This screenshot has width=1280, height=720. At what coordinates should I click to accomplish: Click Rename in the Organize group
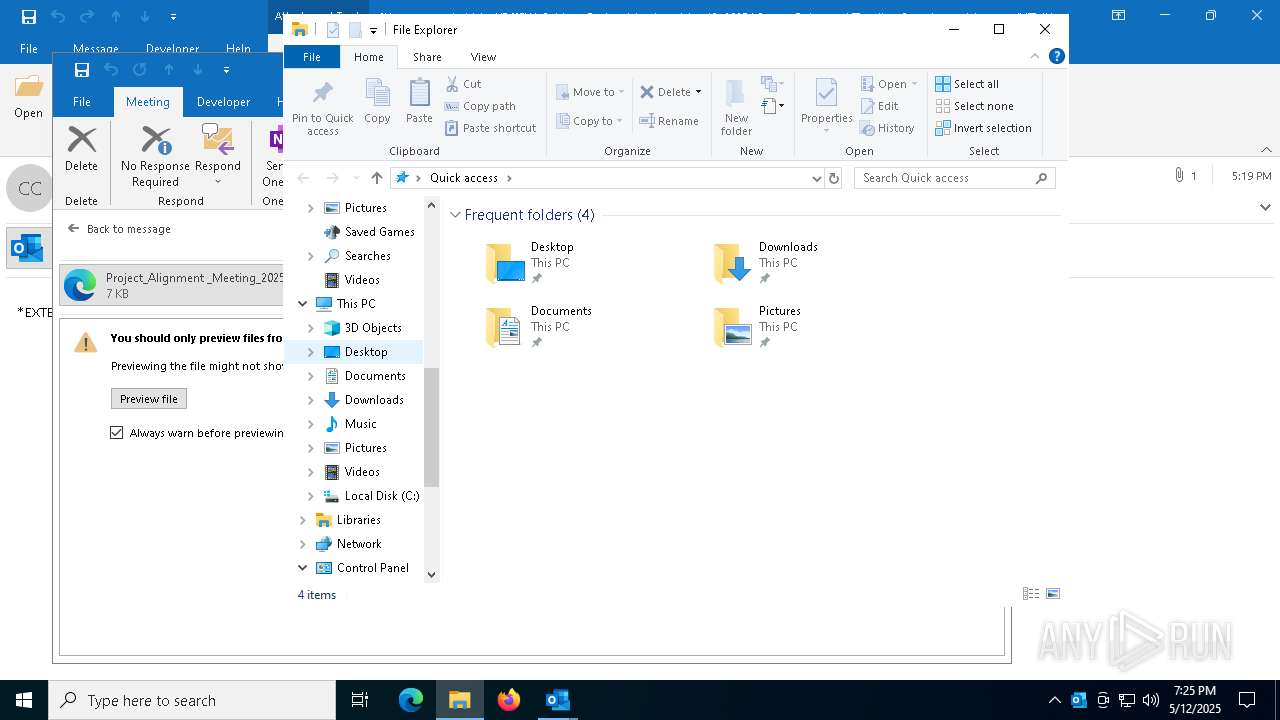669,121
